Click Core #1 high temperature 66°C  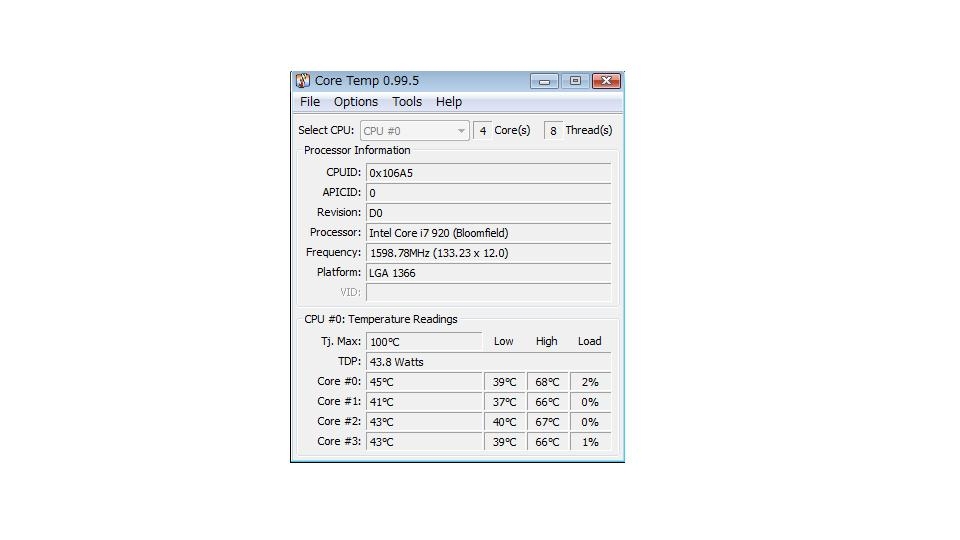(548, 402)
